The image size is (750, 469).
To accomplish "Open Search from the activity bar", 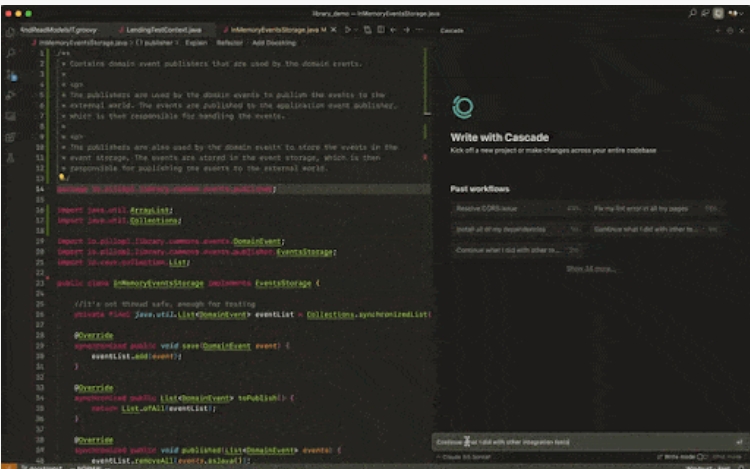I will tap(12, 54).
